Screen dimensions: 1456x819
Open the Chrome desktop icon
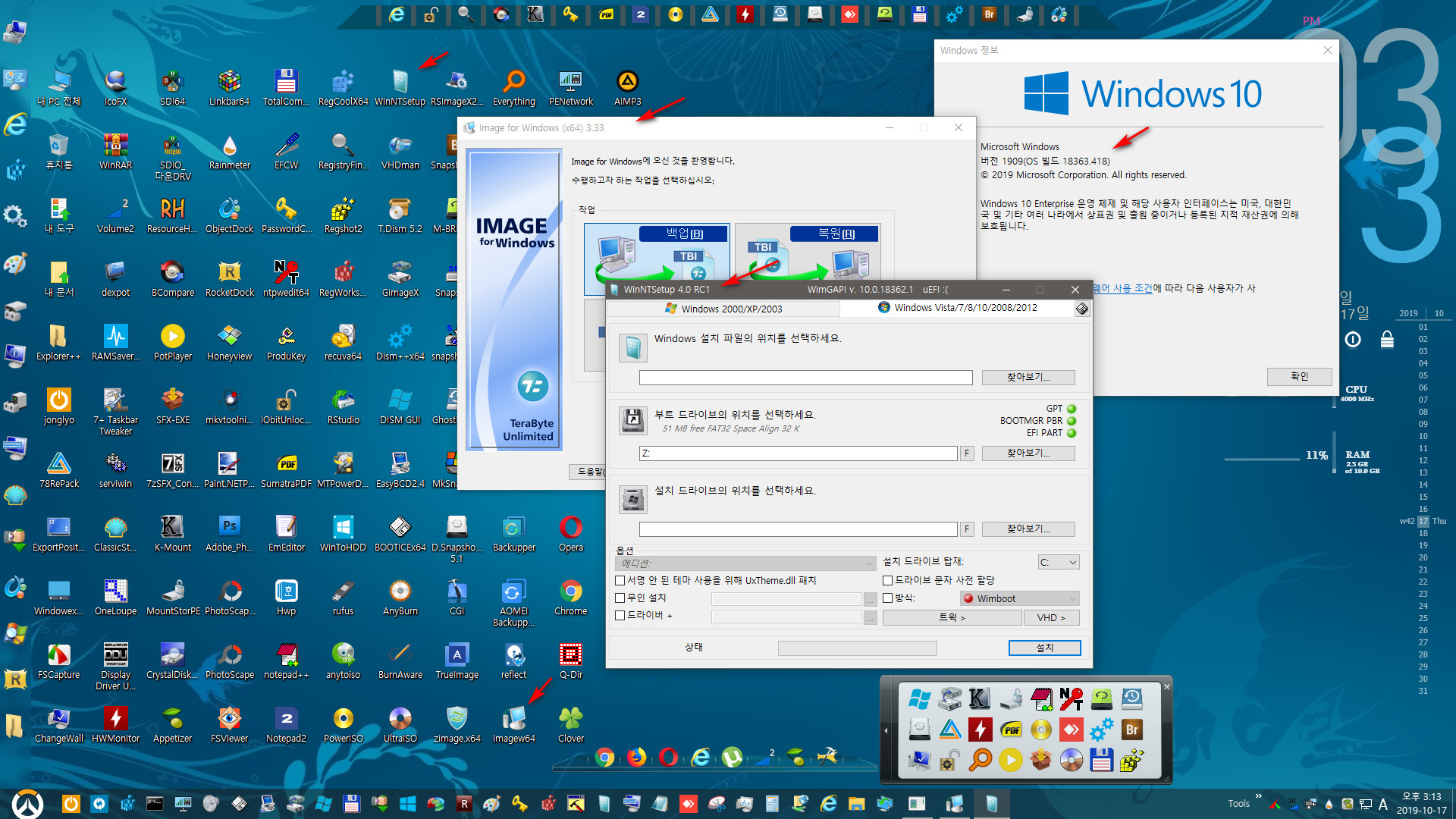coord(571,597)
